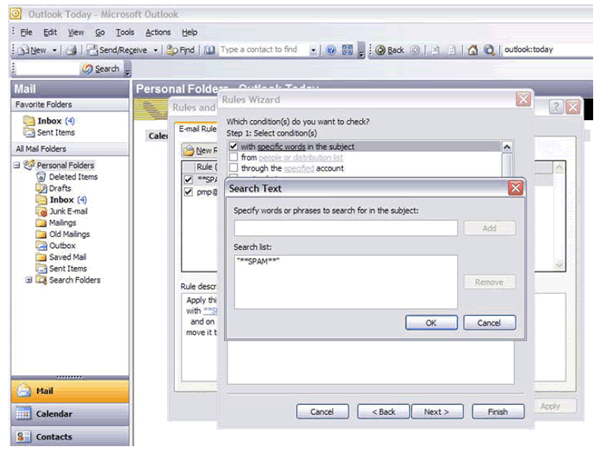This screenshot has height=462, width=600.
Task: Open the Junk E-mail folder
Action: [x=62, y=211]
